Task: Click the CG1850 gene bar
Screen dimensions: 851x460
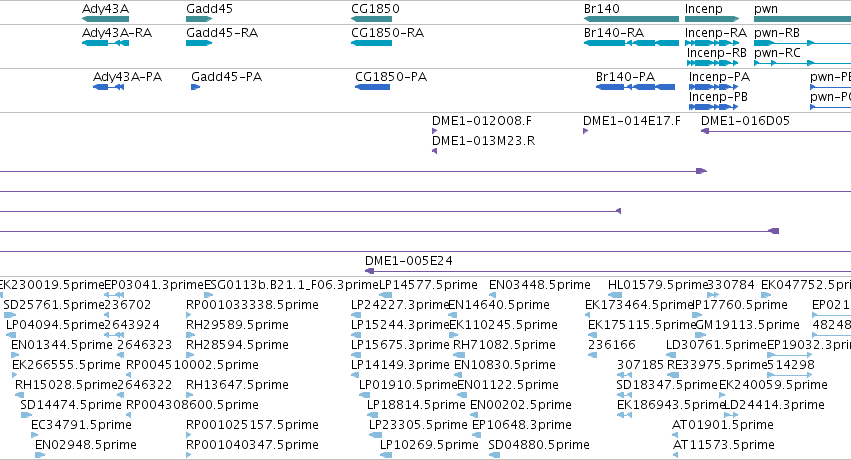Action: [371, 19]
